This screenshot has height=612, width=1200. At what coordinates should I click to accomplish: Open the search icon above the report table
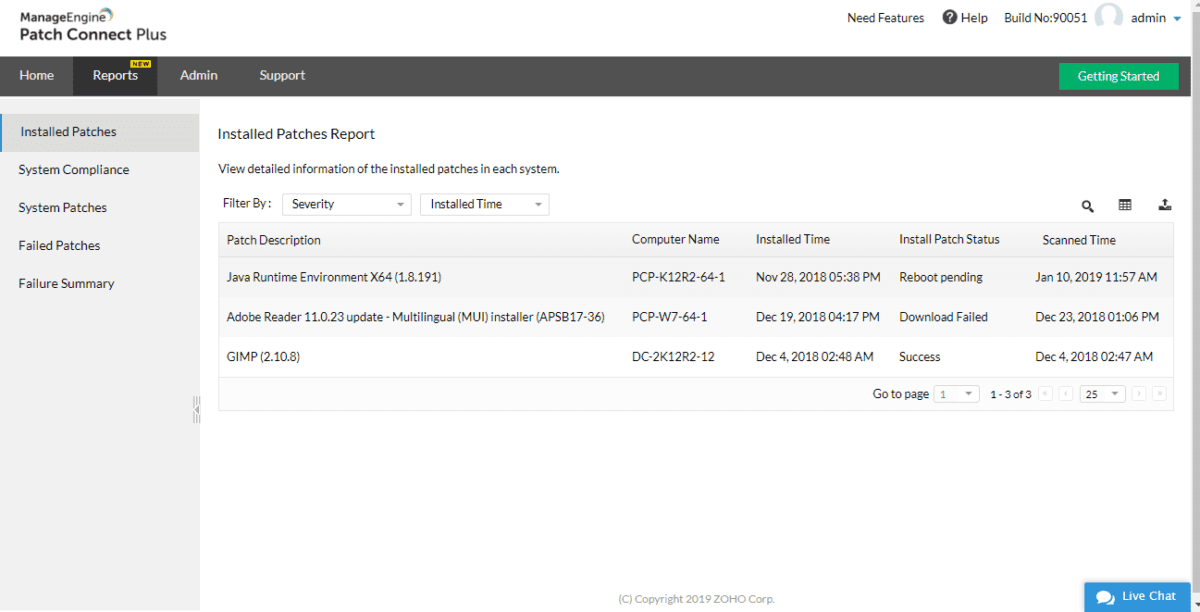(x=1088, y=205)
